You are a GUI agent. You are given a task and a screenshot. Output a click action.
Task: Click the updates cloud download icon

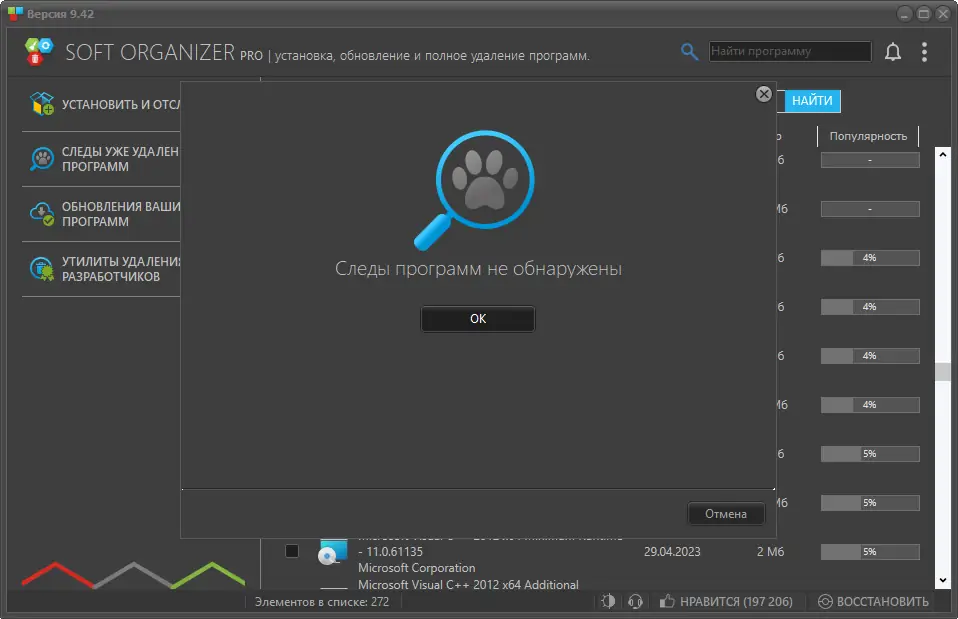pos(42,214)
